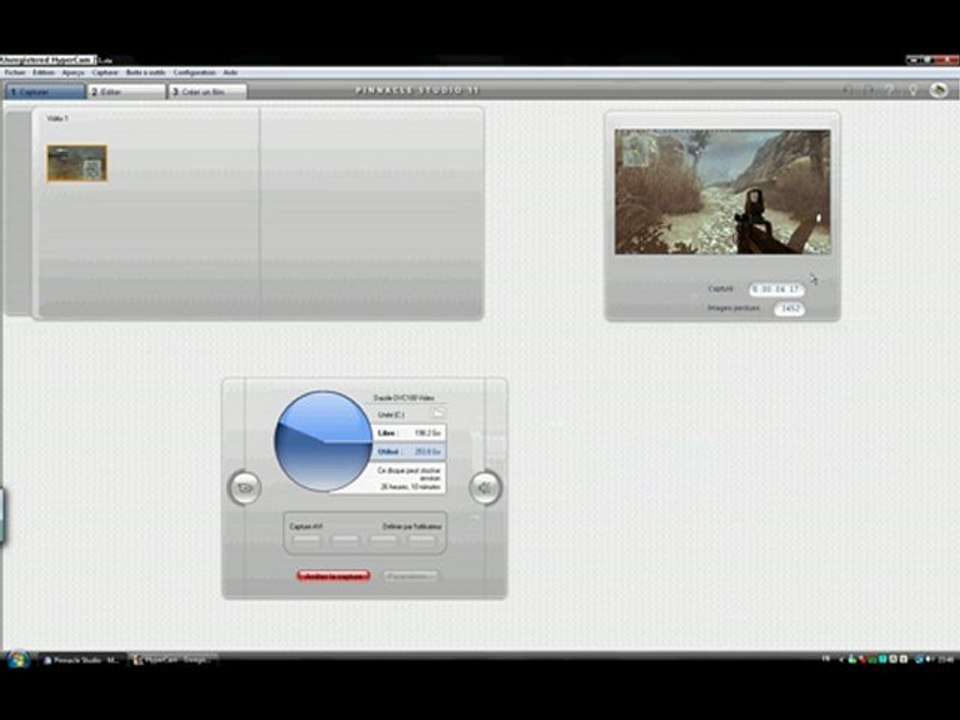Open the Fichier menu

(x=15, y=73)
